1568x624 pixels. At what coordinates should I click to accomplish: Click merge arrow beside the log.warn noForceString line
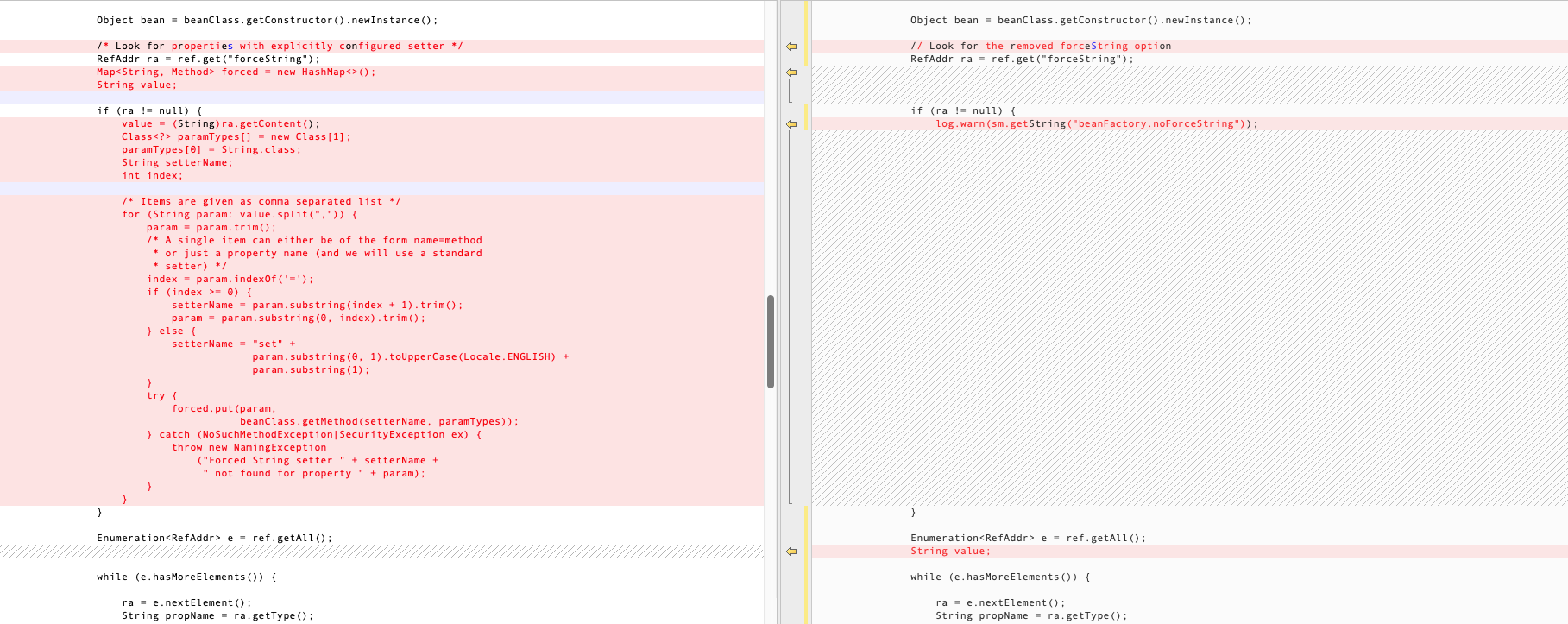(791, 124)
